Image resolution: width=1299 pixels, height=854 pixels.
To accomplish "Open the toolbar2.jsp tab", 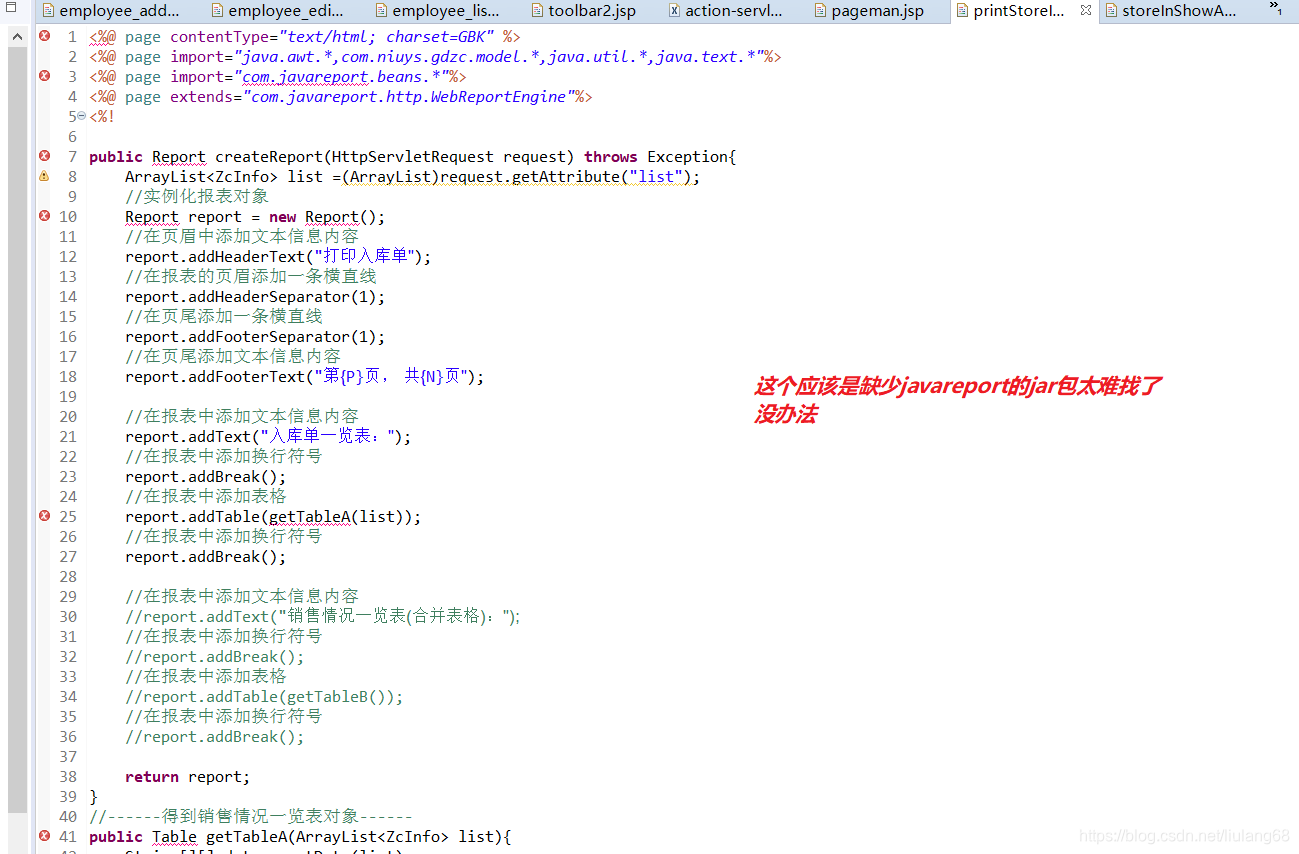I will [x=583, y=11].
